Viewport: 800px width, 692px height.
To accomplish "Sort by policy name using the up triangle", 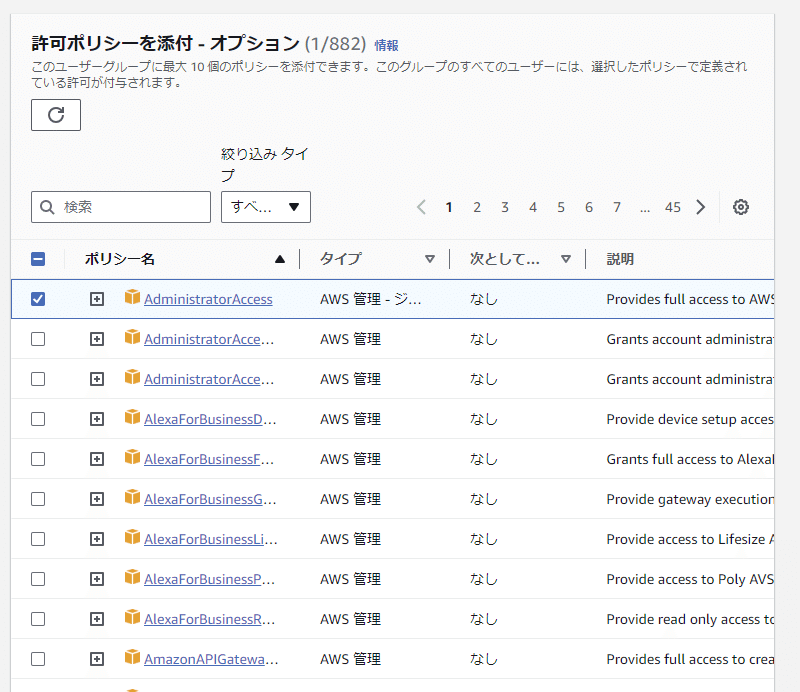I will pos(280,259).
